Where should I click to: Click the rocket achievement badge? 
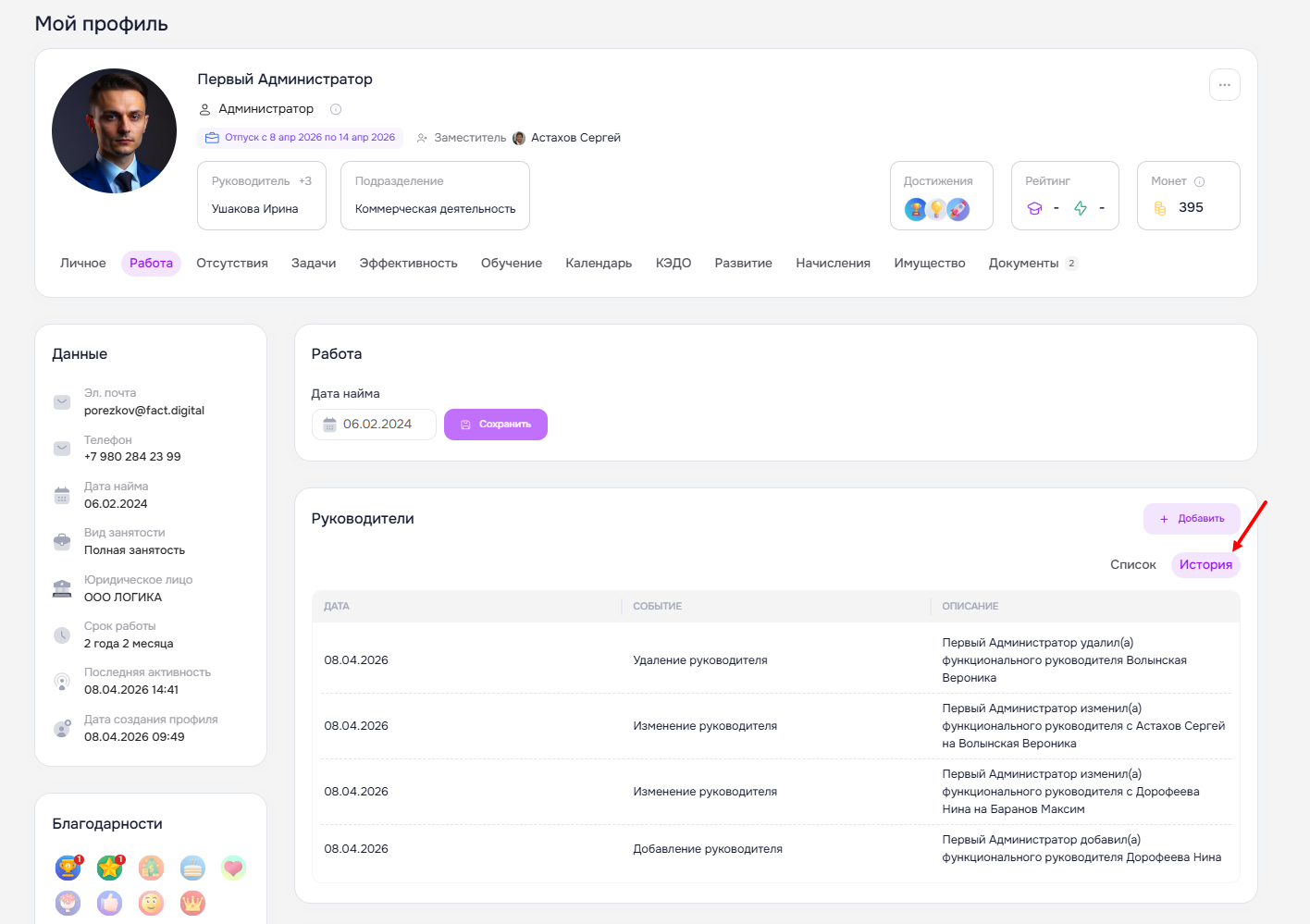(959, 210)
